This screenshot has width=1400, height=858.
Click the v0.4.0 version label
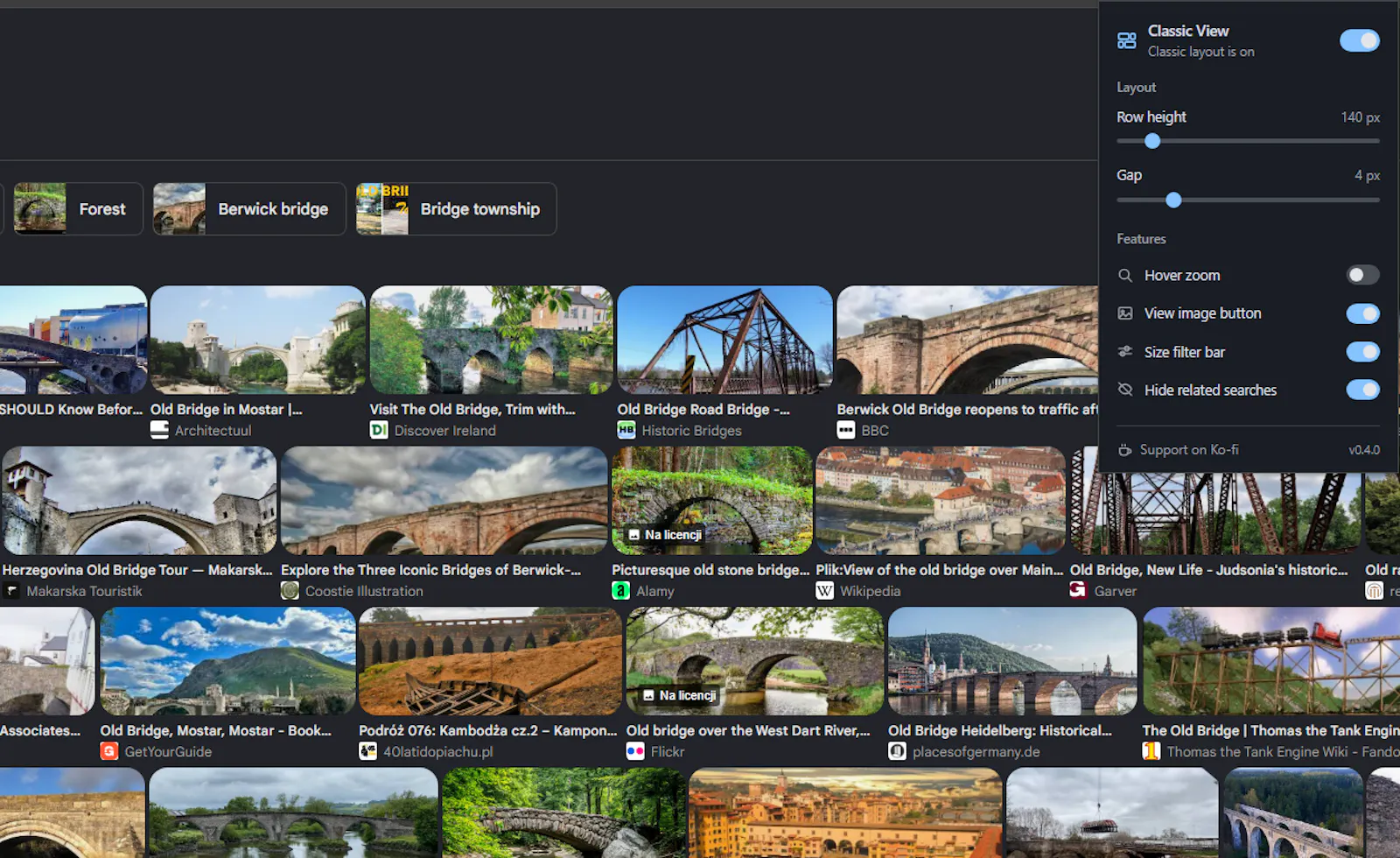[1364, 450]
